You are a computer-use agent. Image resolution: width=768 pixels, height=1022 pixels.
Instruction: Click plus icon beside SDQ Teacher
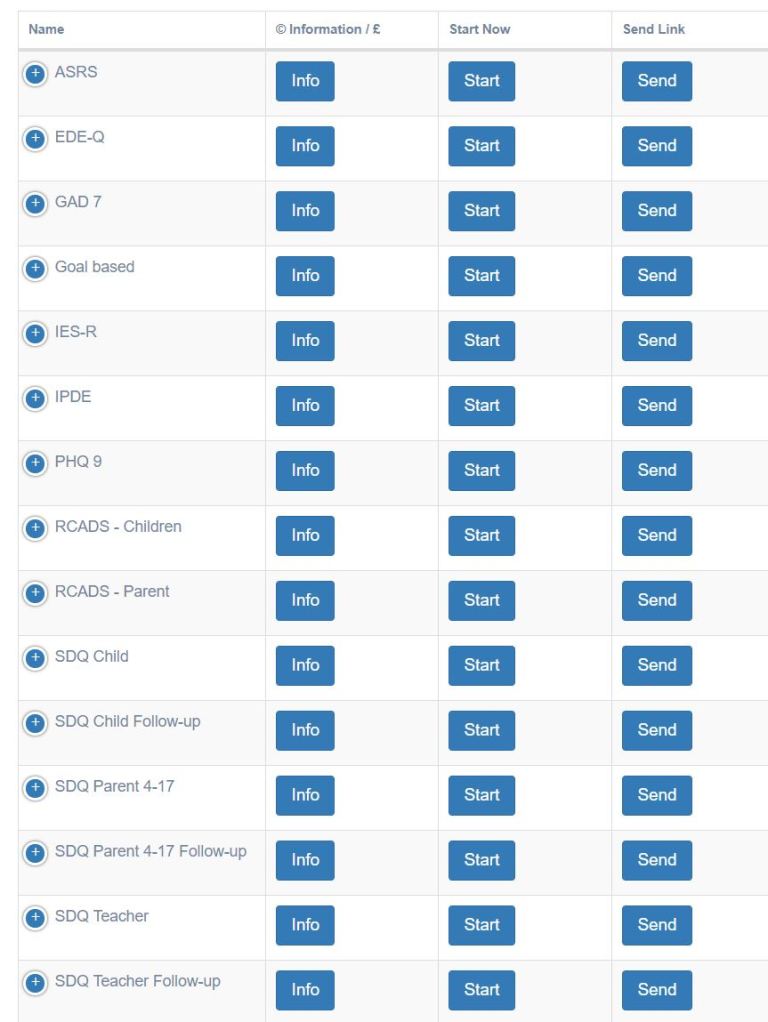pyautogui.click(x=35, y=918)
